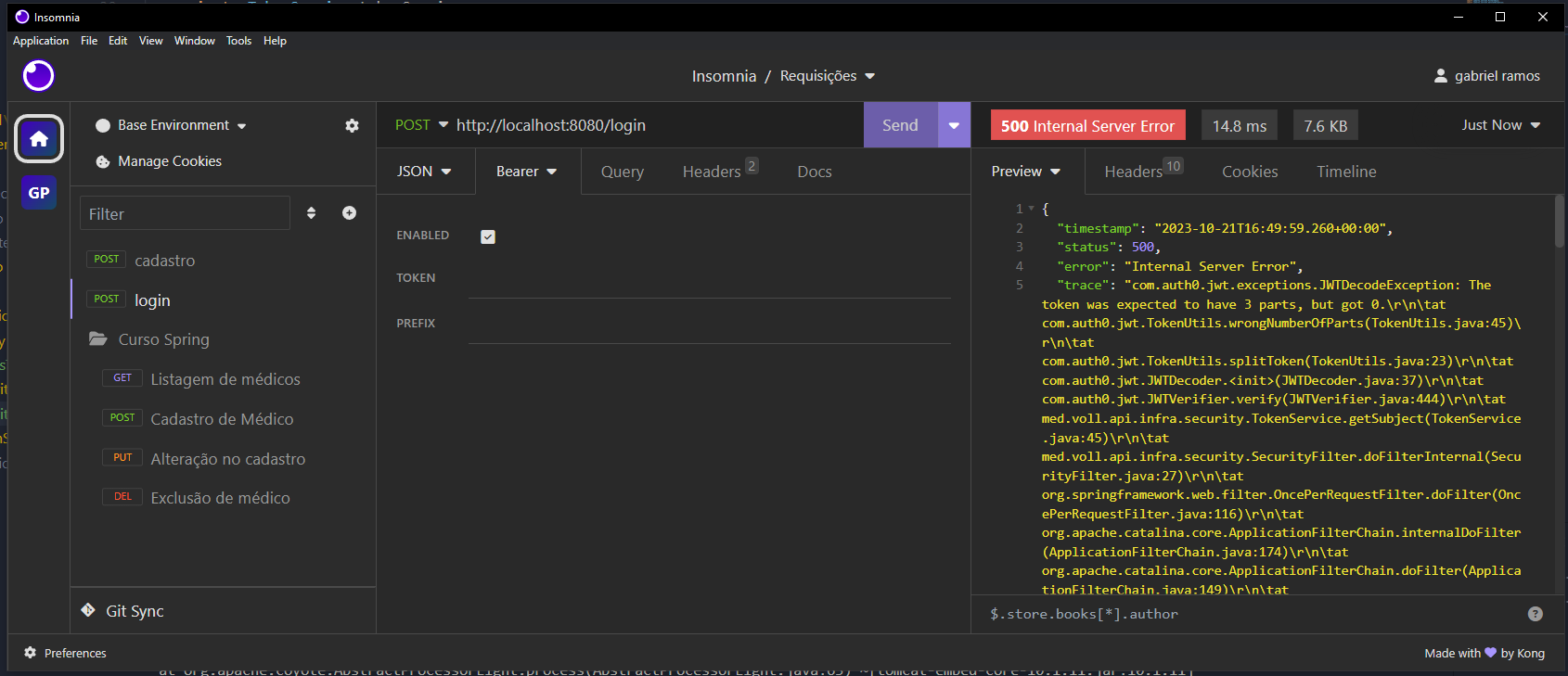This screenshot has height=676, width=1568.
Task: Select Alteração no cadastro PUT request
Action: pos(223,459)
